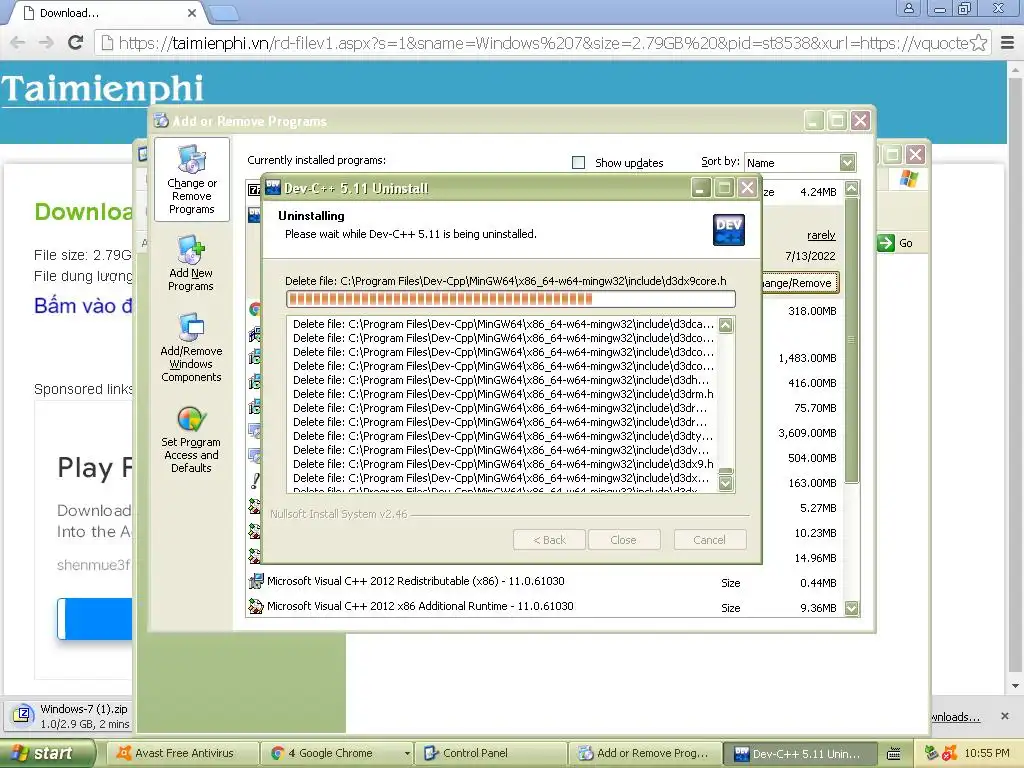This screenshot has height=768, width=1024.
Task: Close the Chrome downloads bar
Action: (1004, 716)
